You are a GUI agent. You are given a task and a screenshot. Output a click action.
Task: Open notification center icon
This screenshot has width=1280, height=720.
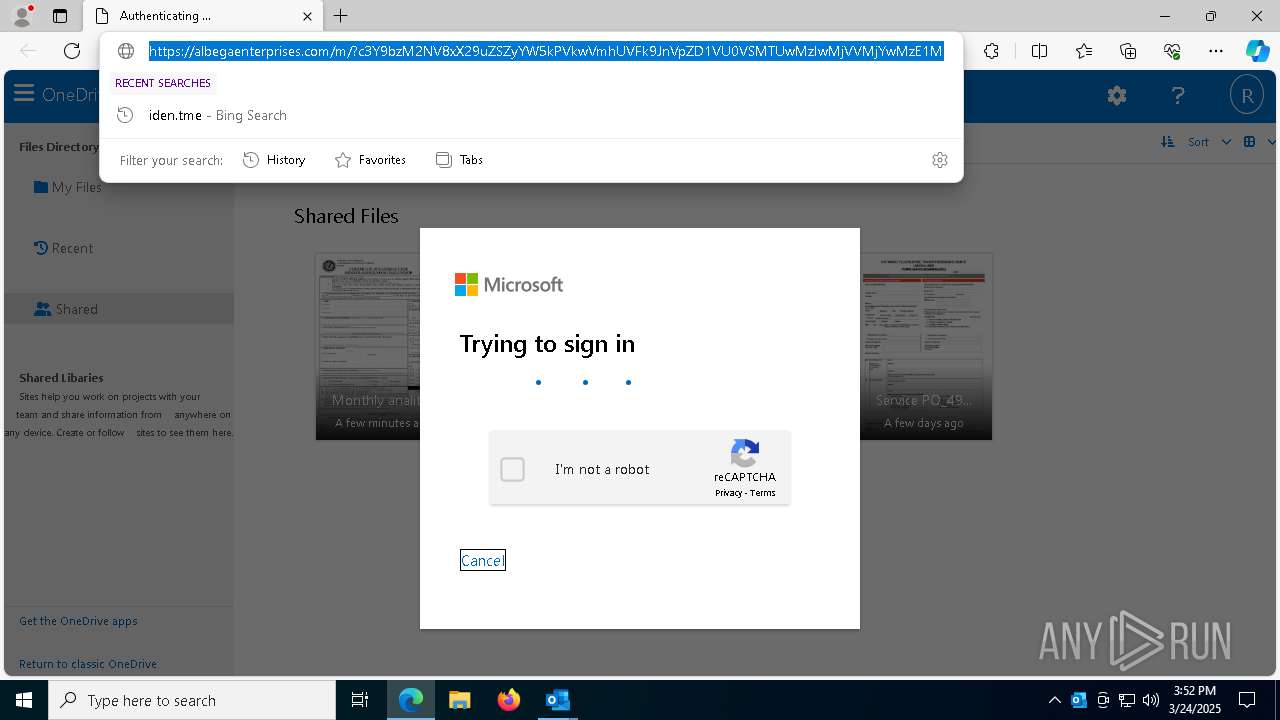(x=1247, y=700)
